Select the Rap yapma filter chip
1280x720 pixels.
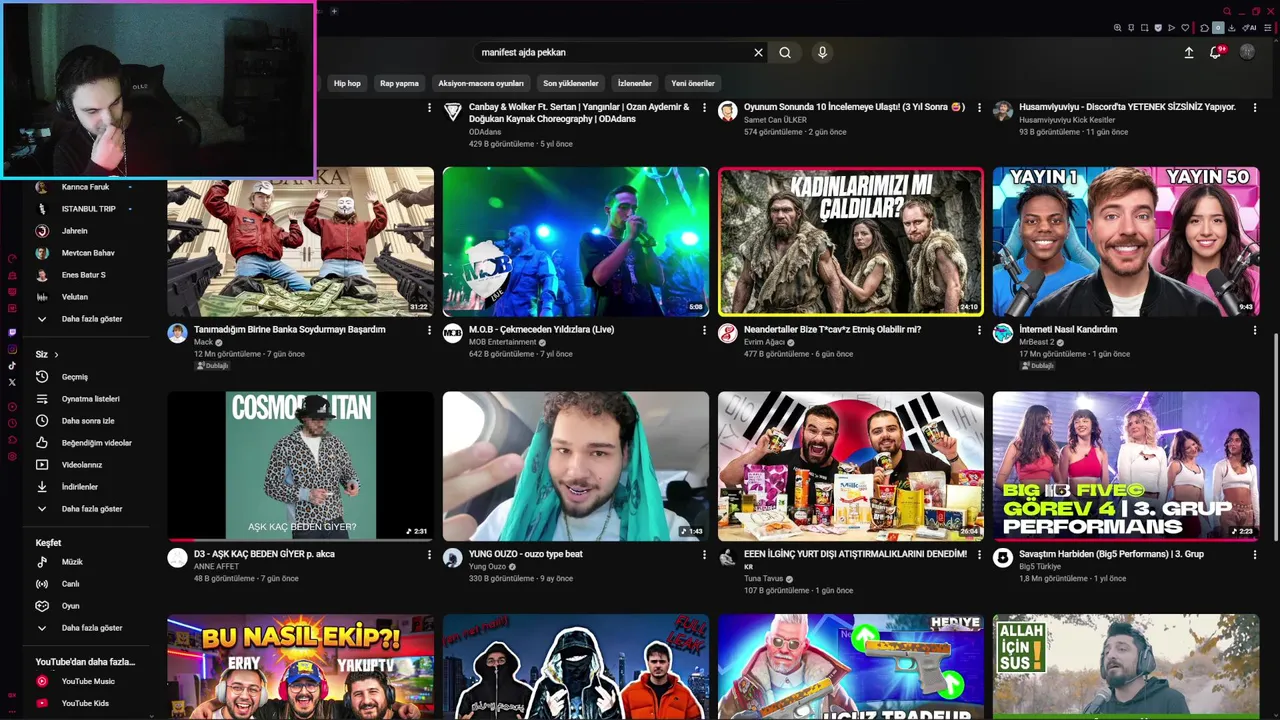click(x=399, y=83)
